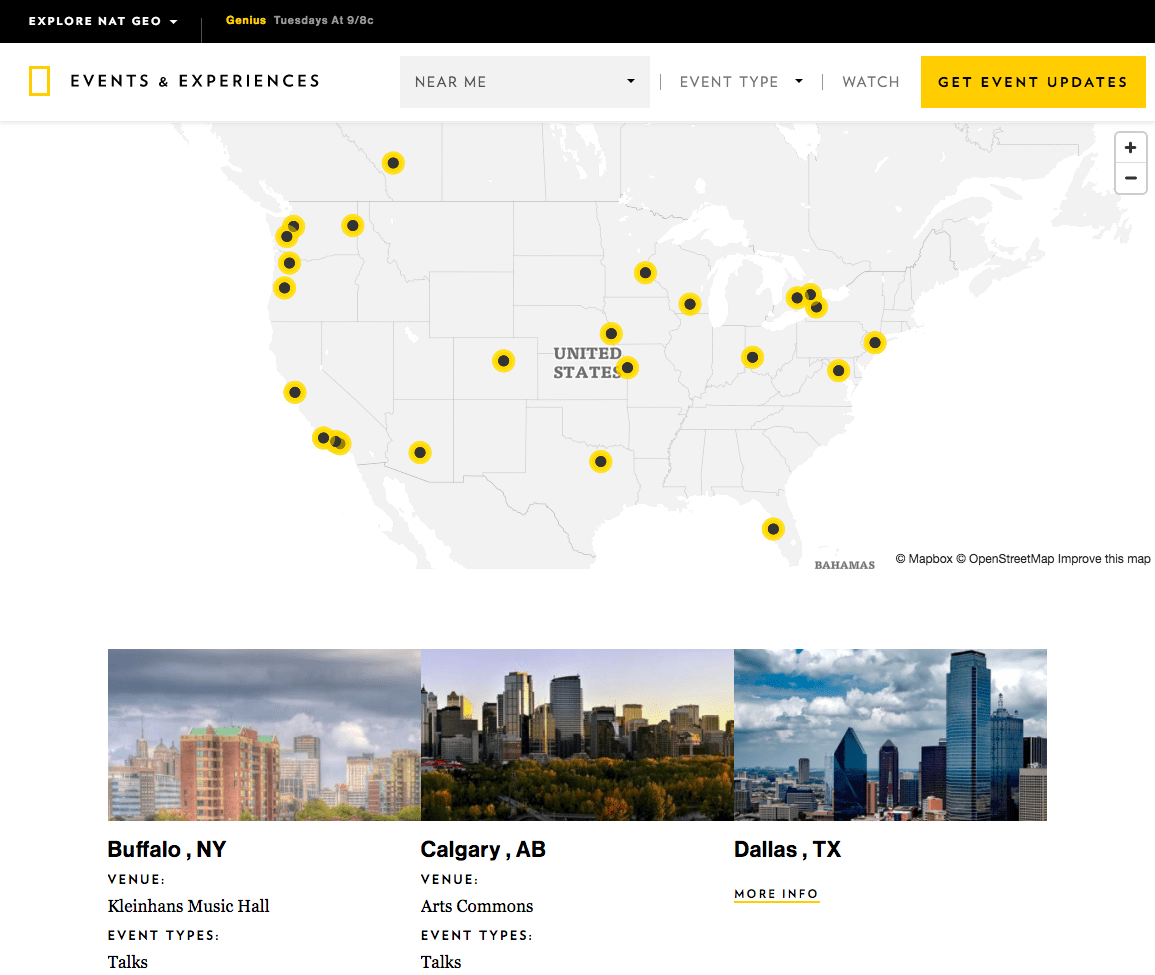Open the Buffalo, NY skyline thumbnail
Screen dimensions: 1155x975
pyautogui.click(x=264, y=735)
